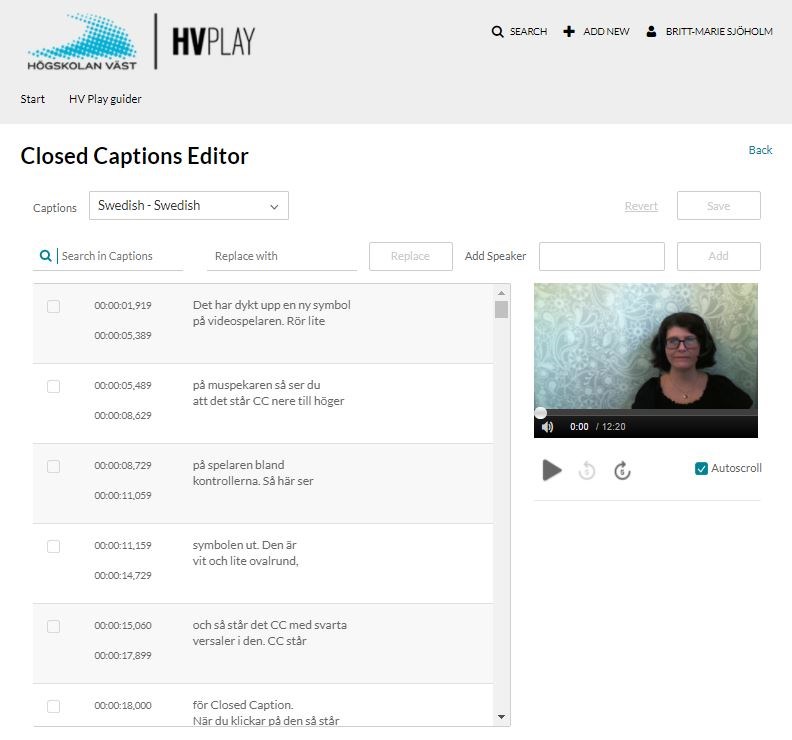
Task: Skip forward using the forward-skip icon
Action: pos(622,471)
